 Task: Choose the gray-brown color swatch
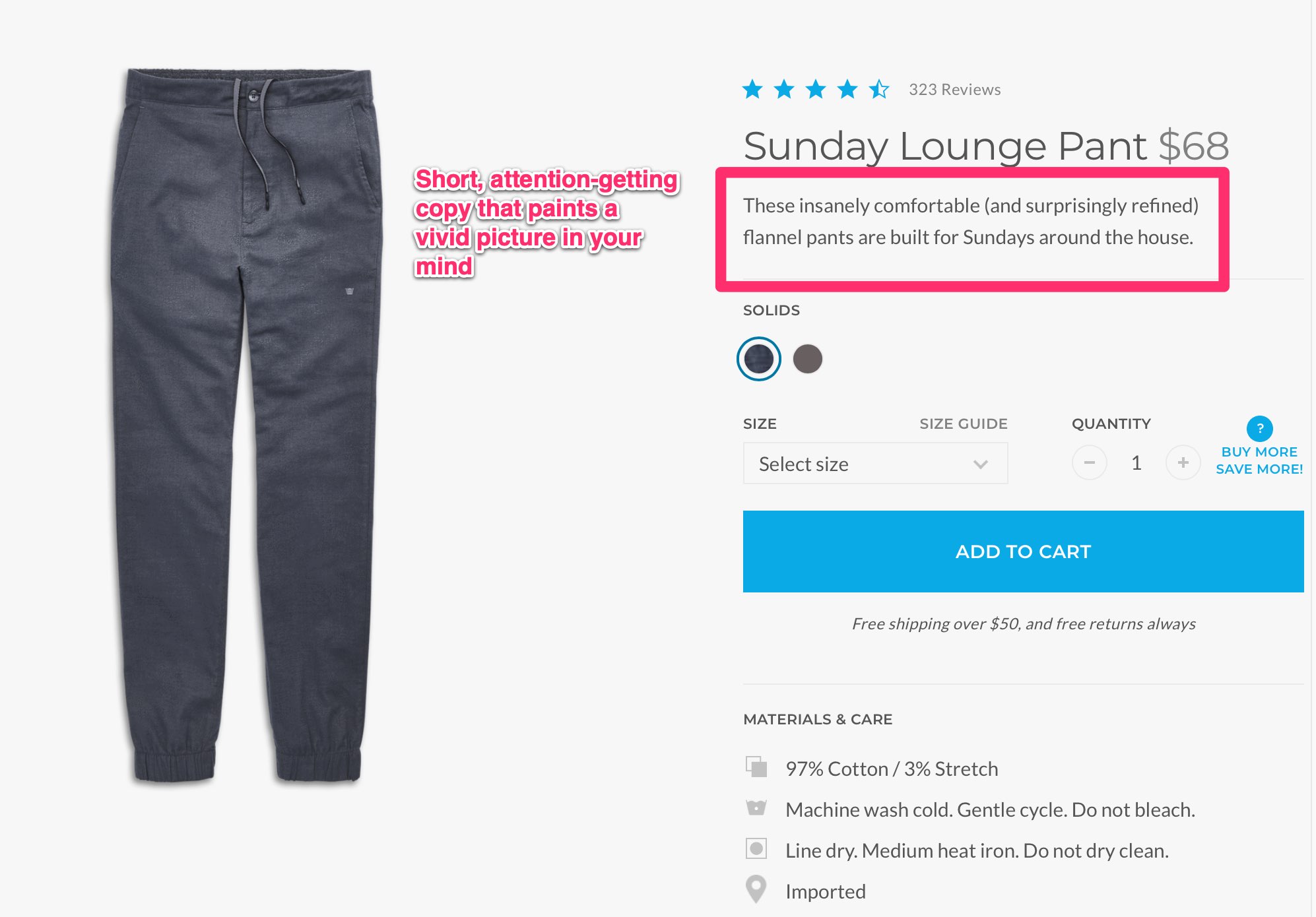tap(808, 359)
